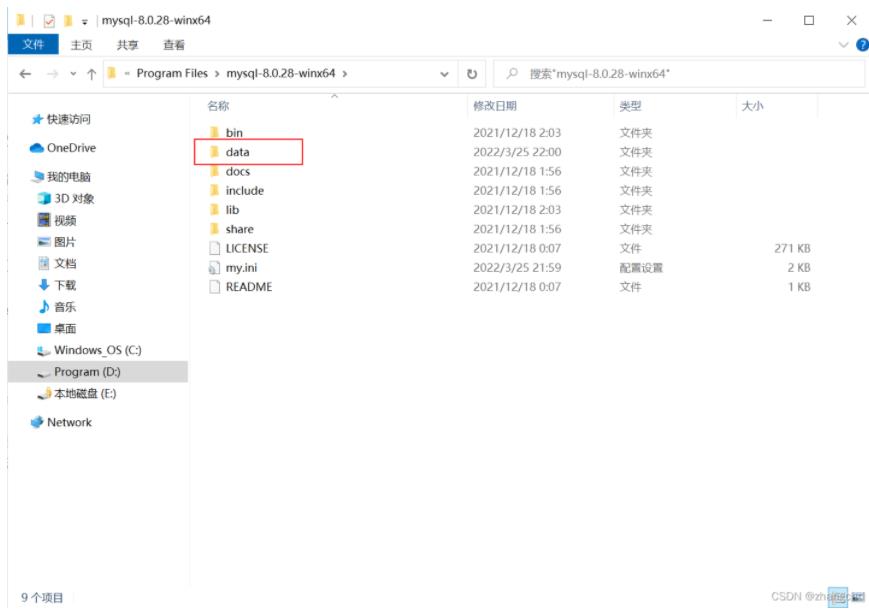
Task: Sort by 修改日期 column header
Action: coord(495,106)
